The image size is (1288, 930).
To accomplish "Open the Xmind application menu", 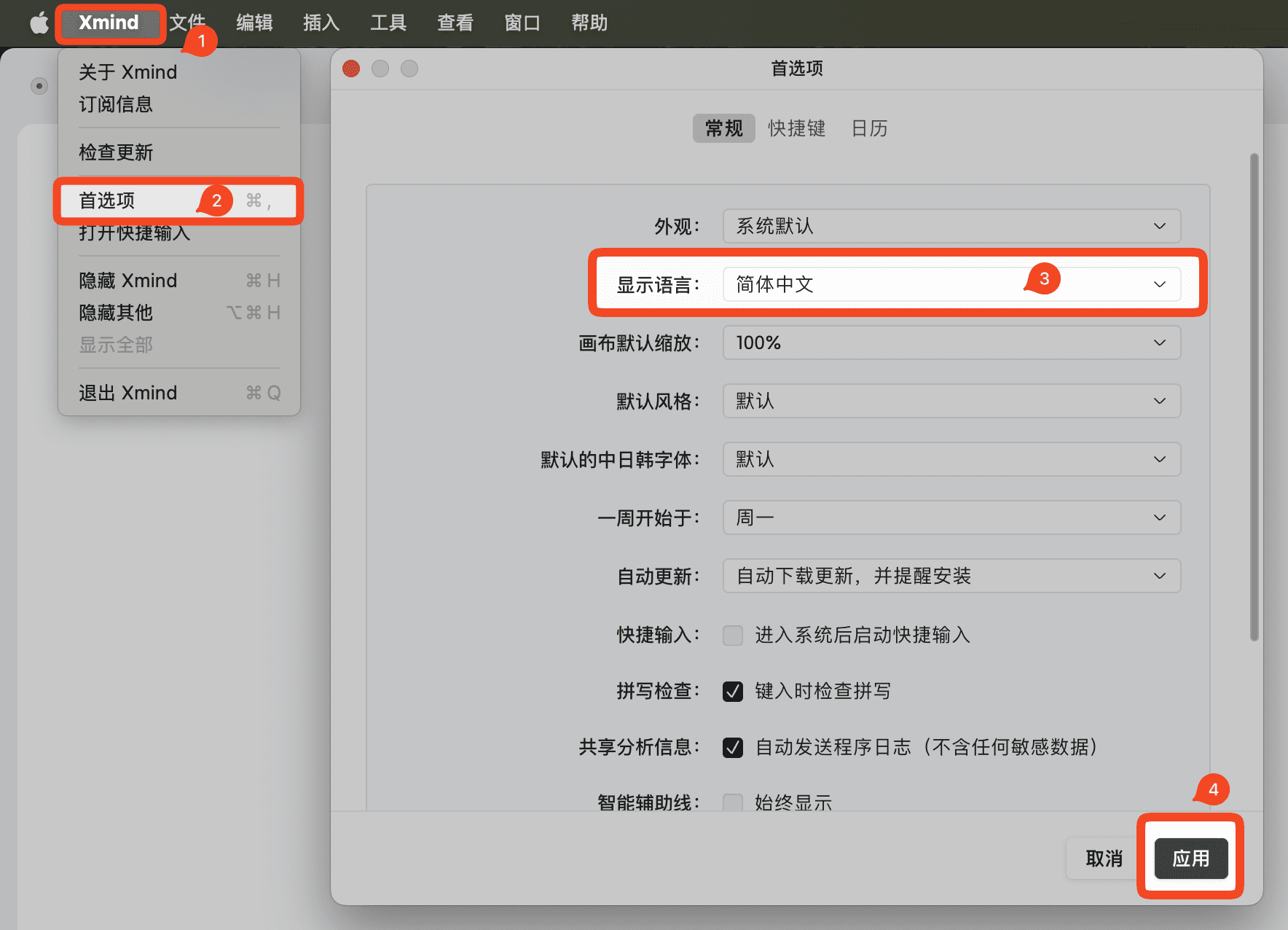I will point(109,23).
